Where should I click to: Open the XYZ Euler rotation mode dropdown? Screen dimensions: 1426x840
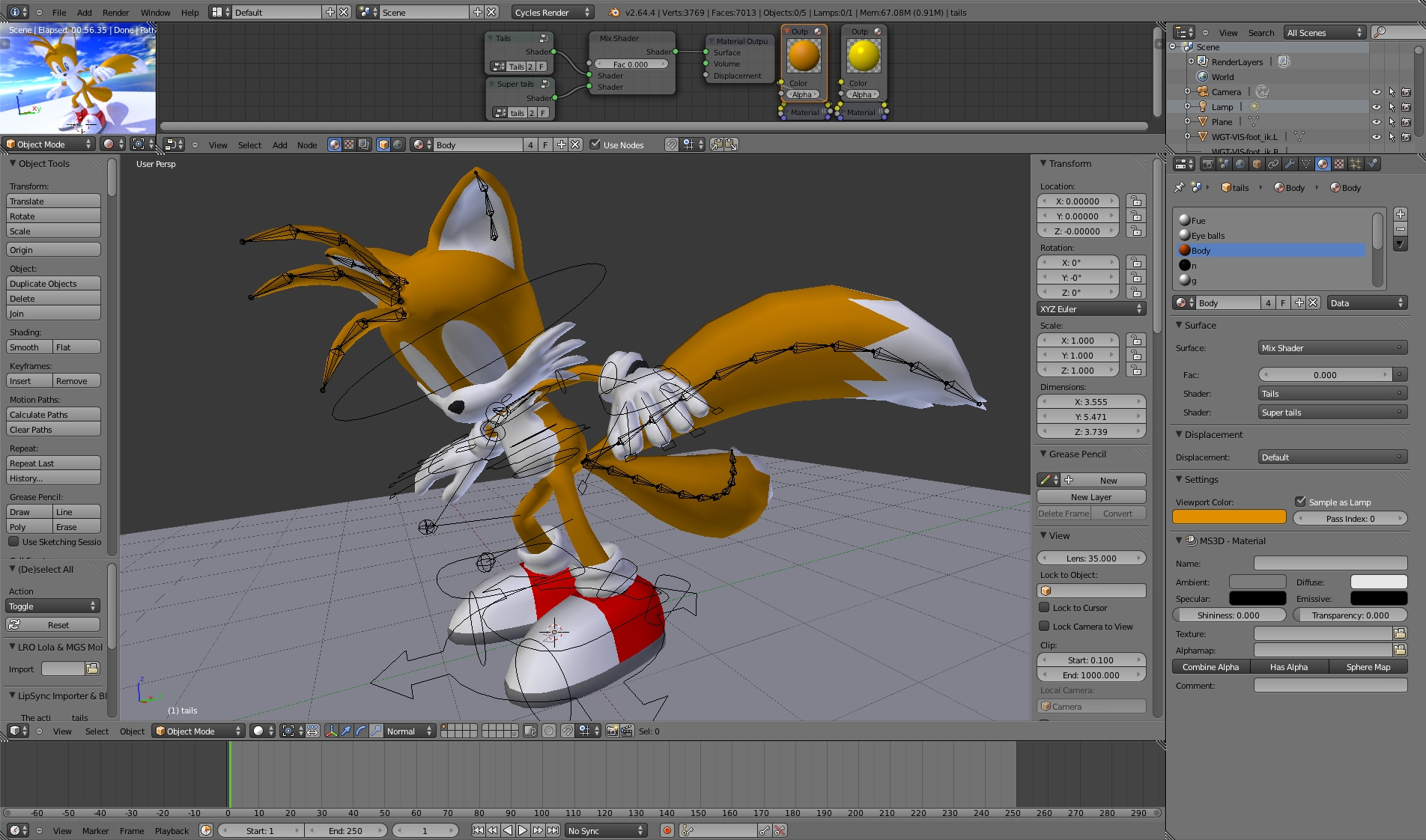(x=1091, y=308)
